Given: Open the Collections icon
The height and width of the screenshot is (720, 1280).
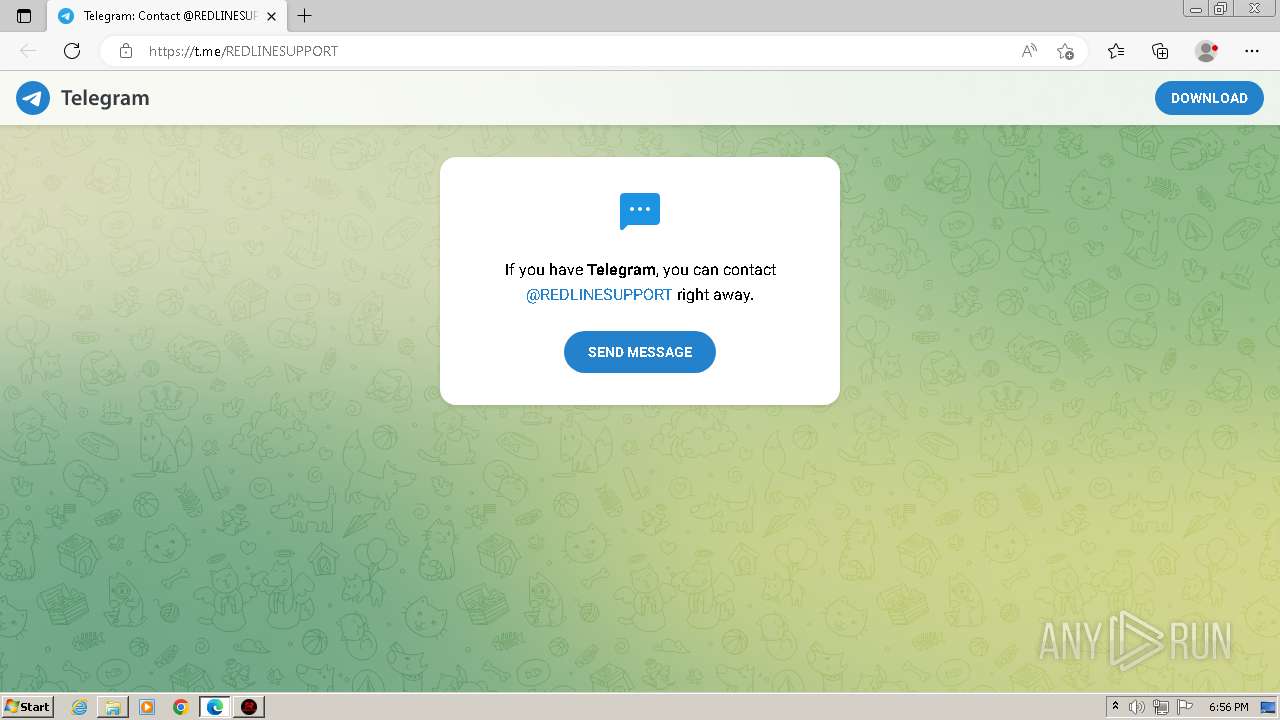Looking at the screenshot, I should point(1160,51).
